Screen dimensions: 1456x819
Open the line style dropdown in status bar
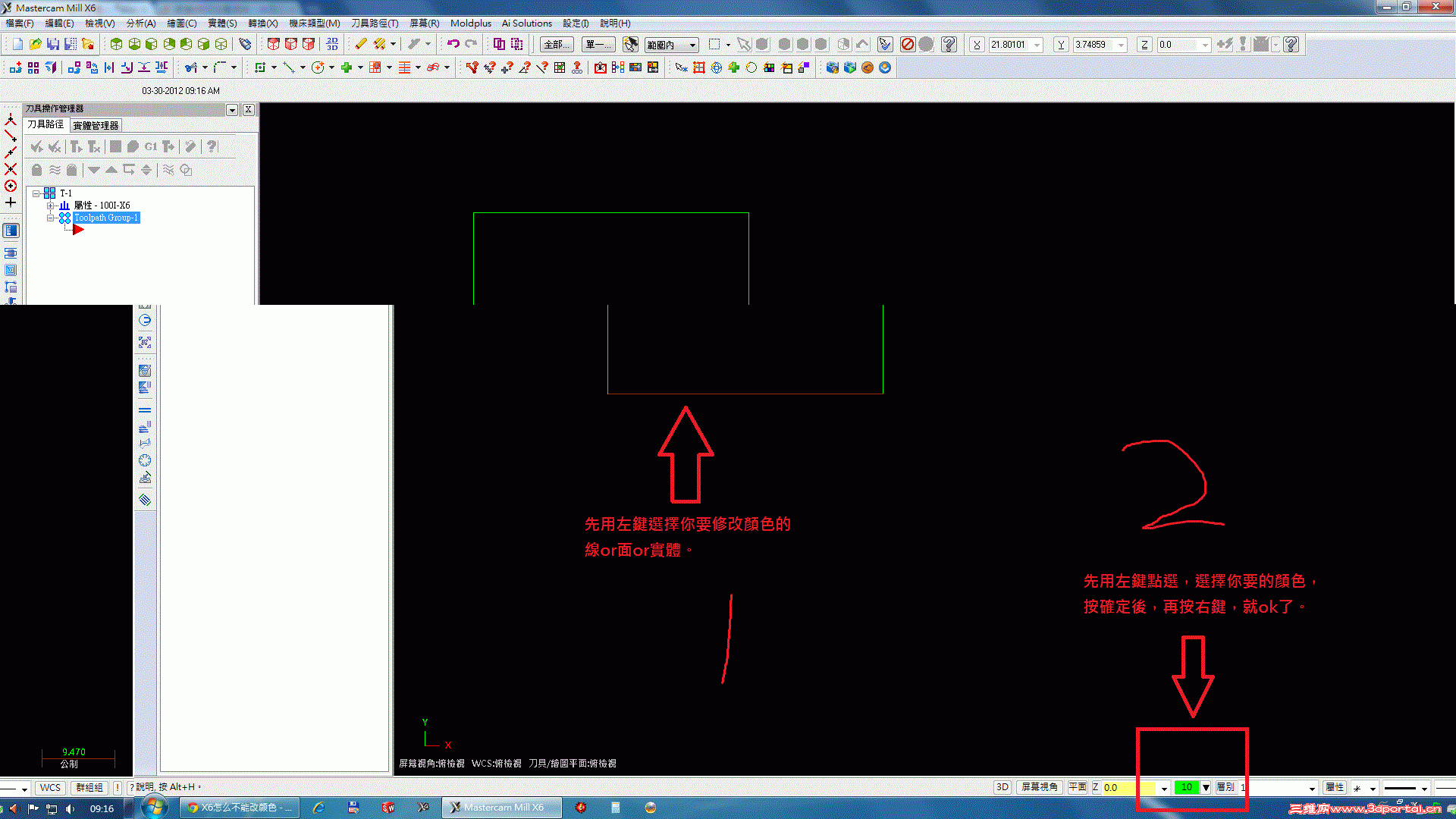[1424, 788]
